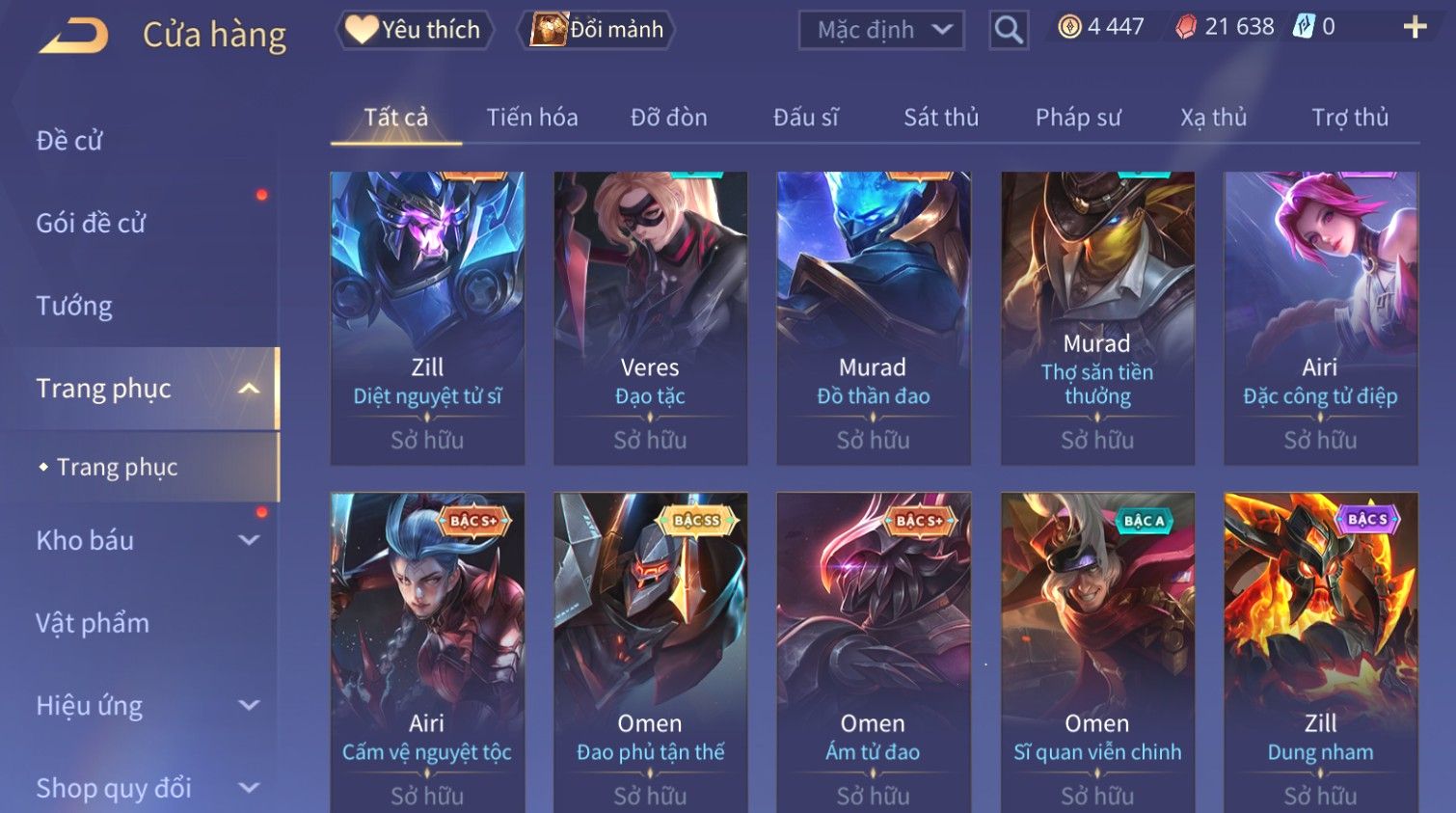
Task: Click the red ruby balance icon
Action: click(x=1186, y=27)
